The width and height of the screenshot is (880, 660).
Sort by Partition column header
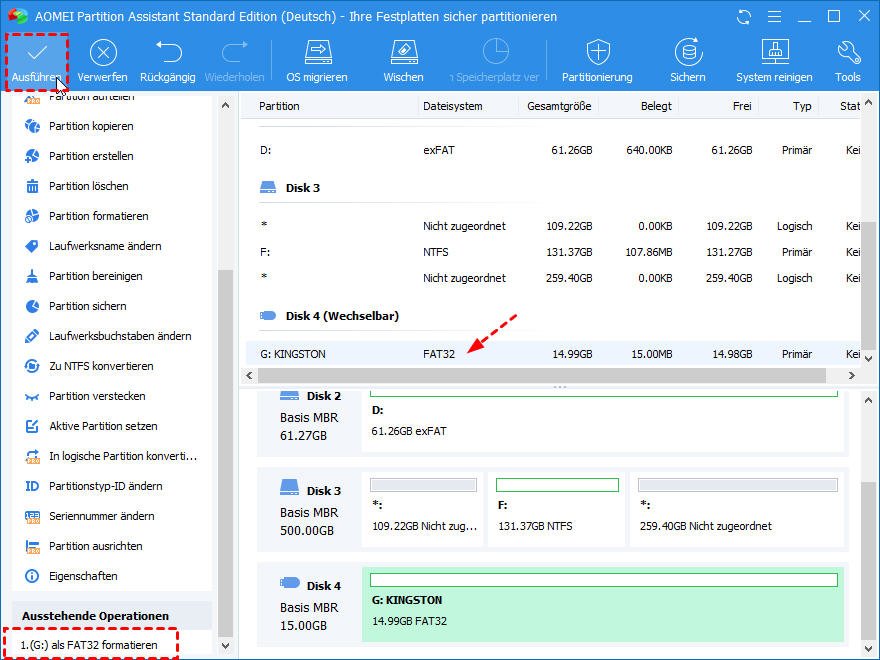(x=279, y=106)
